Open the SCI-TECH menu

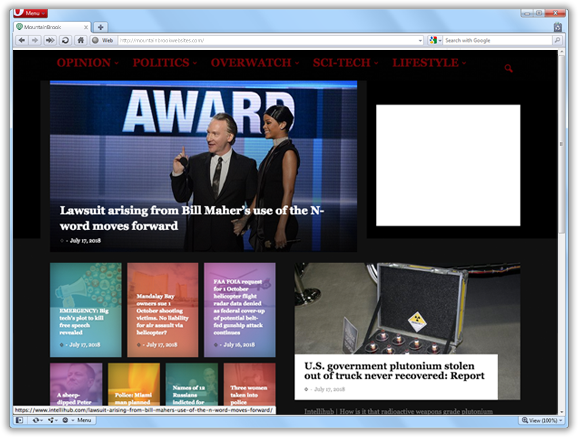(345, 63)
